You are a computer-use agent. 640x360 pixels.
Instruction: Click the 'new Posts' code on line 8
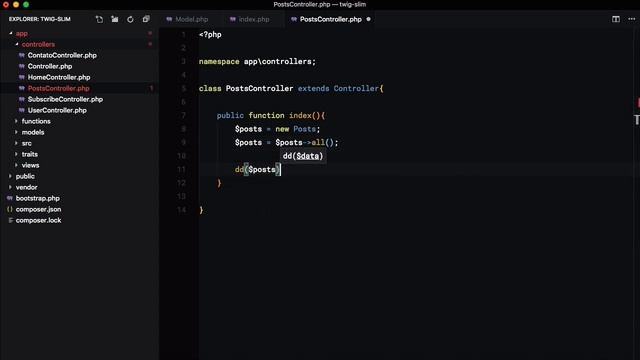click(x=296, y=129)
